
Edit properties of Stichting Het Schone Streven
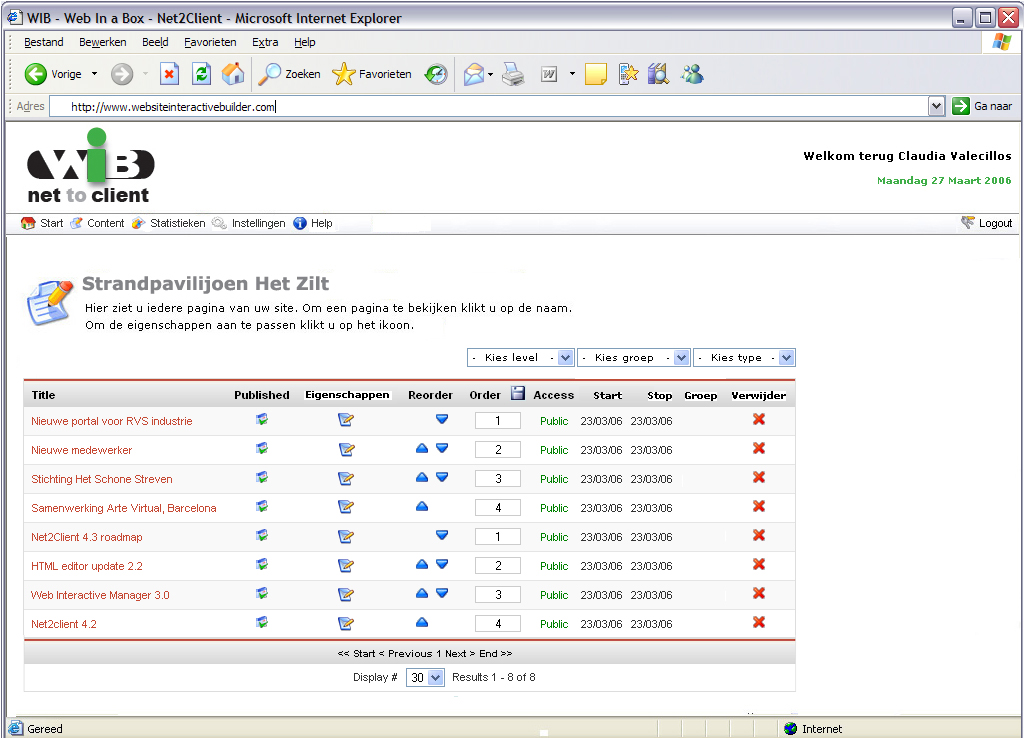click(346, 478)
